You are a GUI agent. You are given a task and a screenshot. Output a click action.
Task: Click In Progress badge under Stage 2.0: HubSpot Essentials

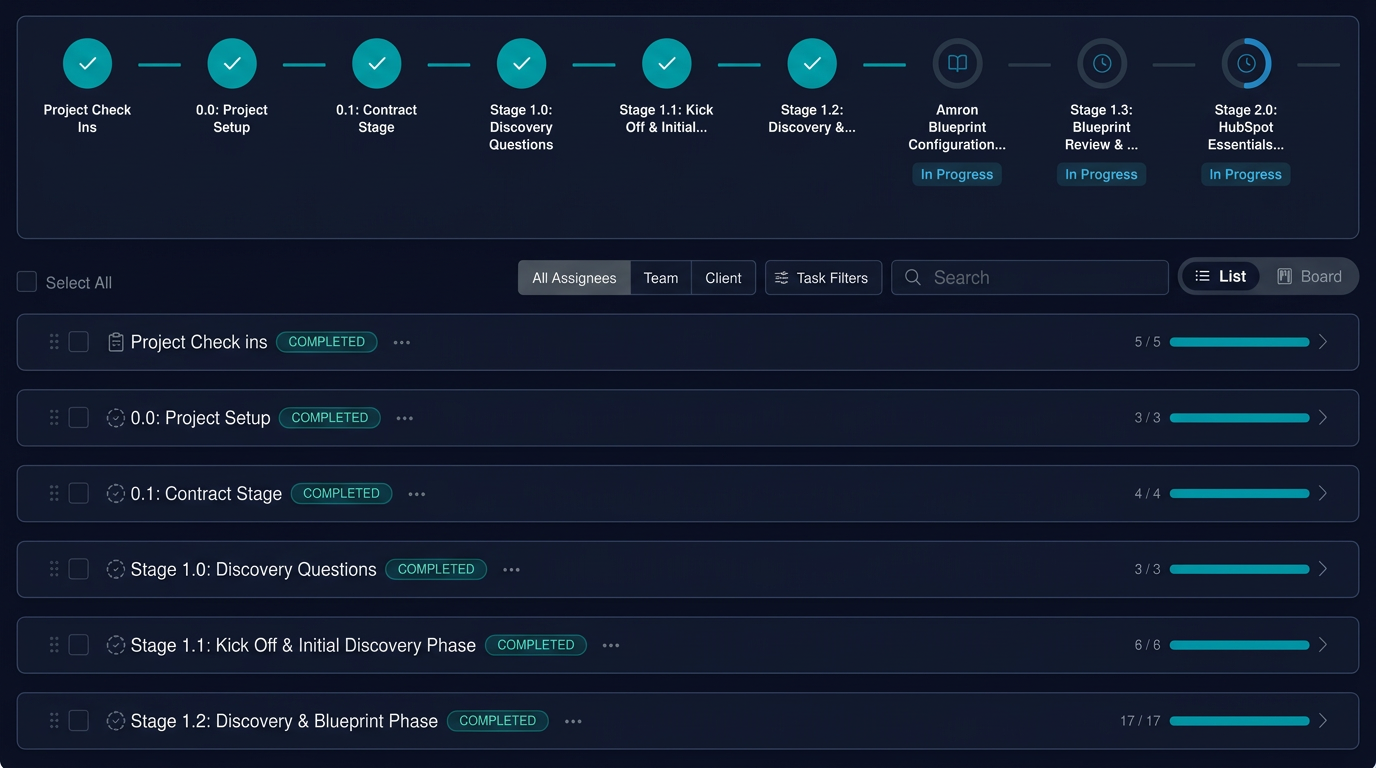1246,174
